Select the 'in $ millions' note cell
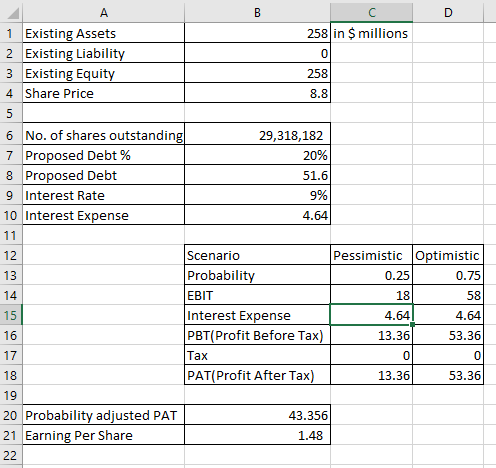 coord(372,33)
